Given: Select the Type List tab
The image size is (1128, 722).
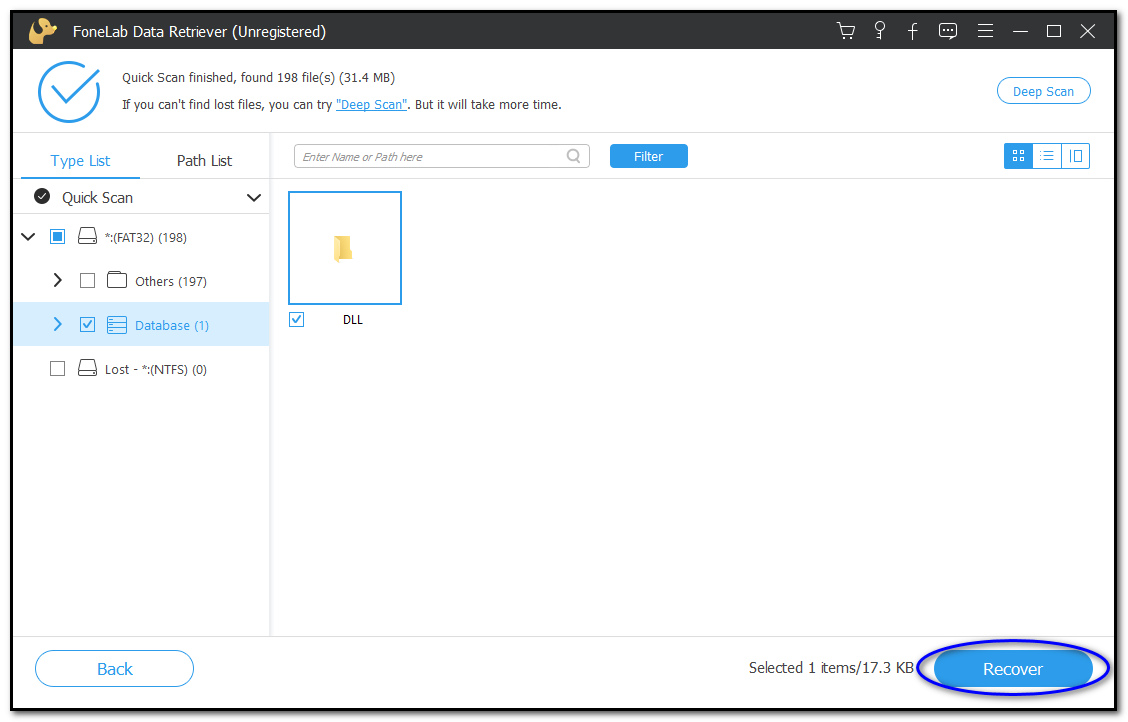Looking at the screenshot, I should [81, 161].
